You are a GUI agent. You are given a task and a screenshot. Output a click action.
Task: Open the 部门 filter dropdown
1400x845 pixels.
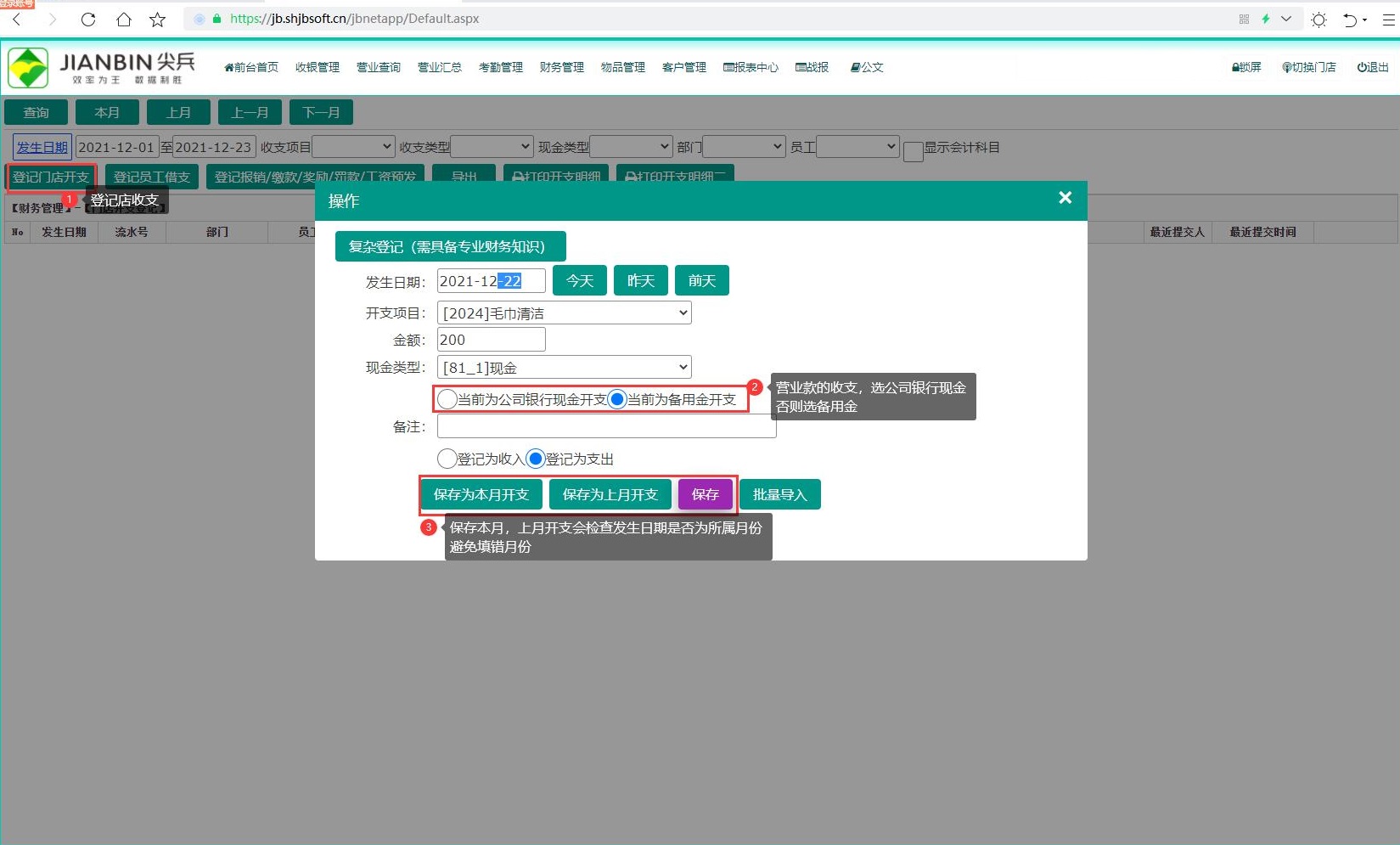(x=744, y=147)
